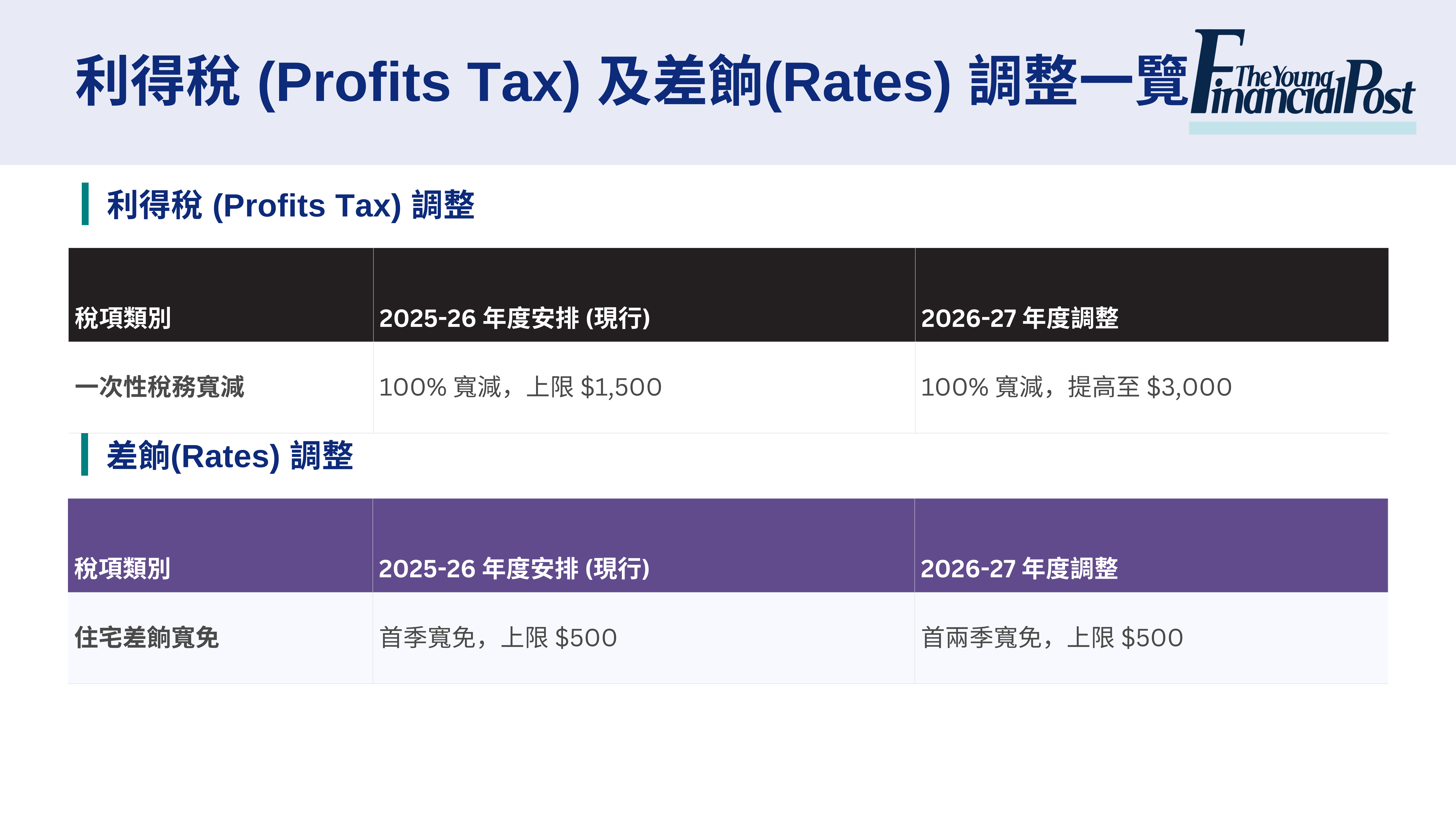
Task: Click 稅項類別 in the purple table header
Action: click(x=122, y=569)
